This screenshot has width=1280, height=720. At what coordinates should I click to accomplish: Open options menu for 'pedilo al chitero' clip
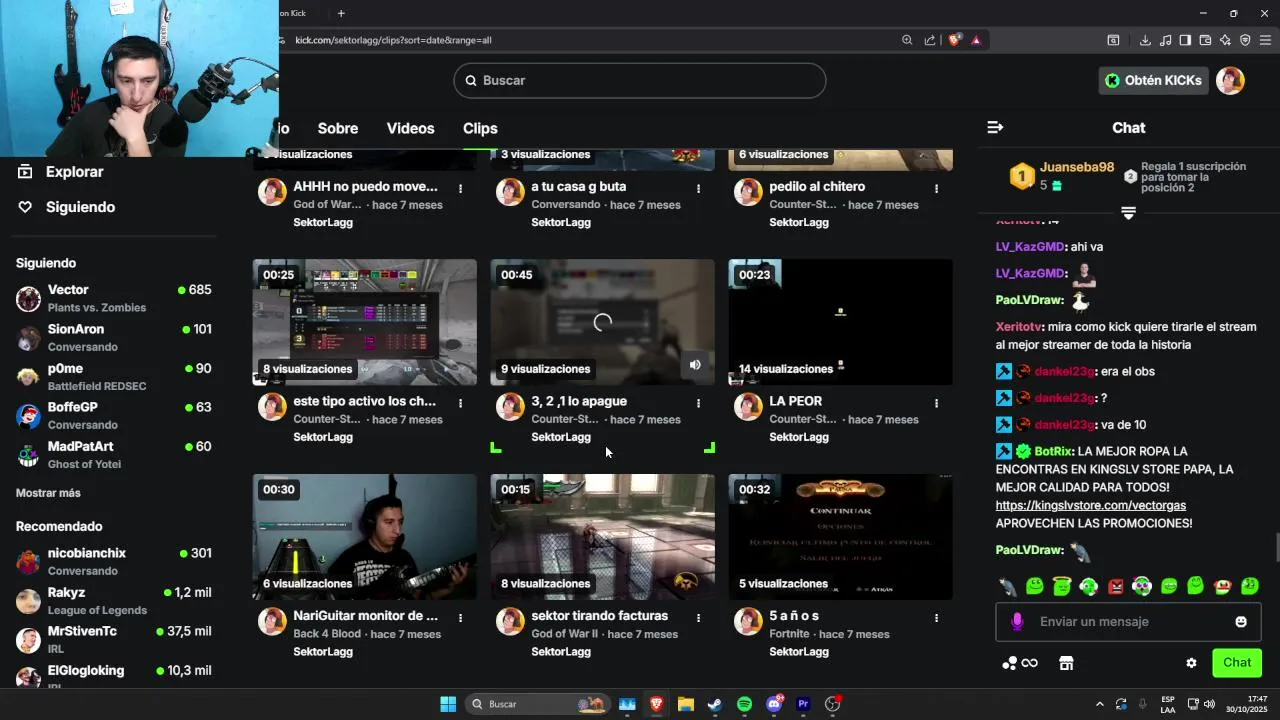936,188
